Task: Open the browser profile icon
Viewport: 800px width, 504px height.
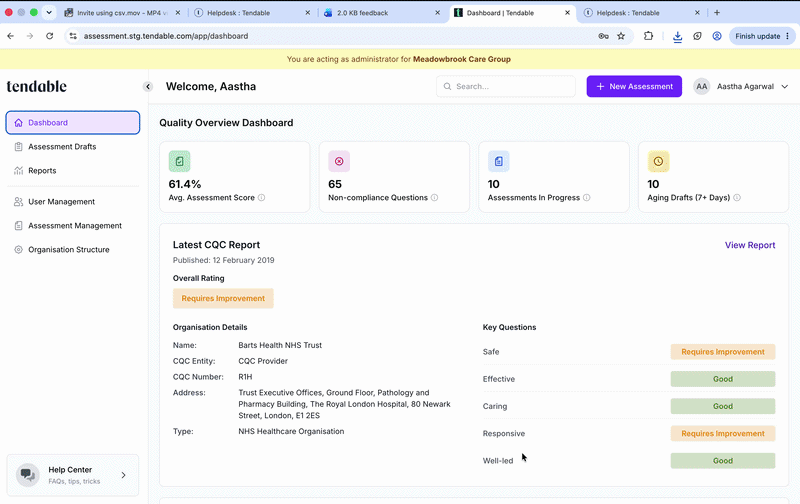Action: coord(717,36)
